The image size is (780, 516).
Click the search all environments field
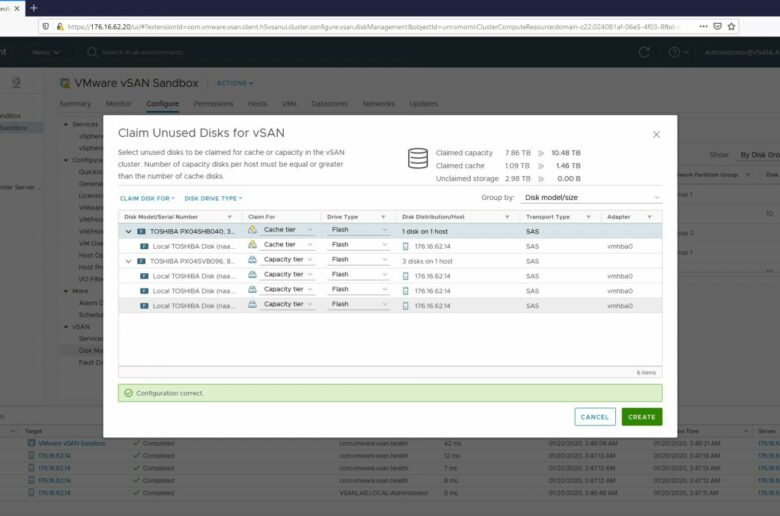pos(142,52)
